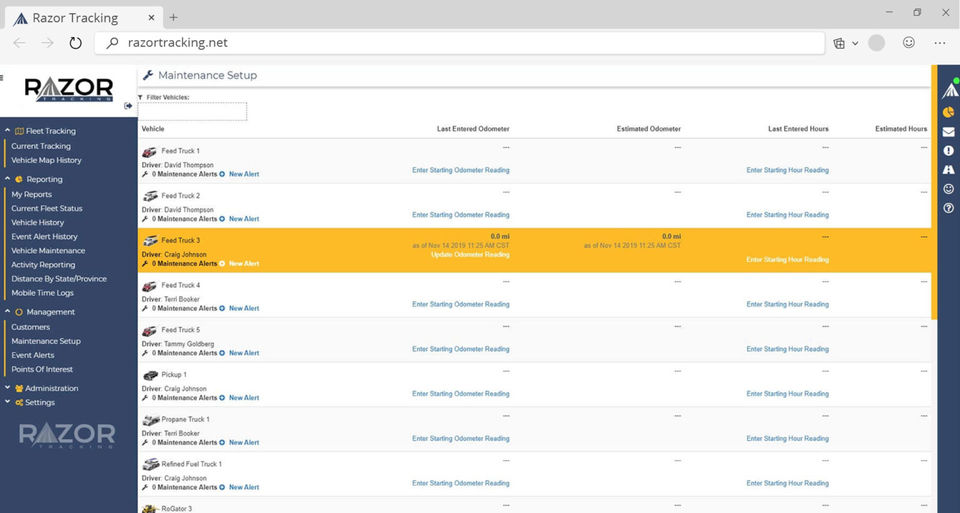Click the road icon in right sidebar

[948, 170]
